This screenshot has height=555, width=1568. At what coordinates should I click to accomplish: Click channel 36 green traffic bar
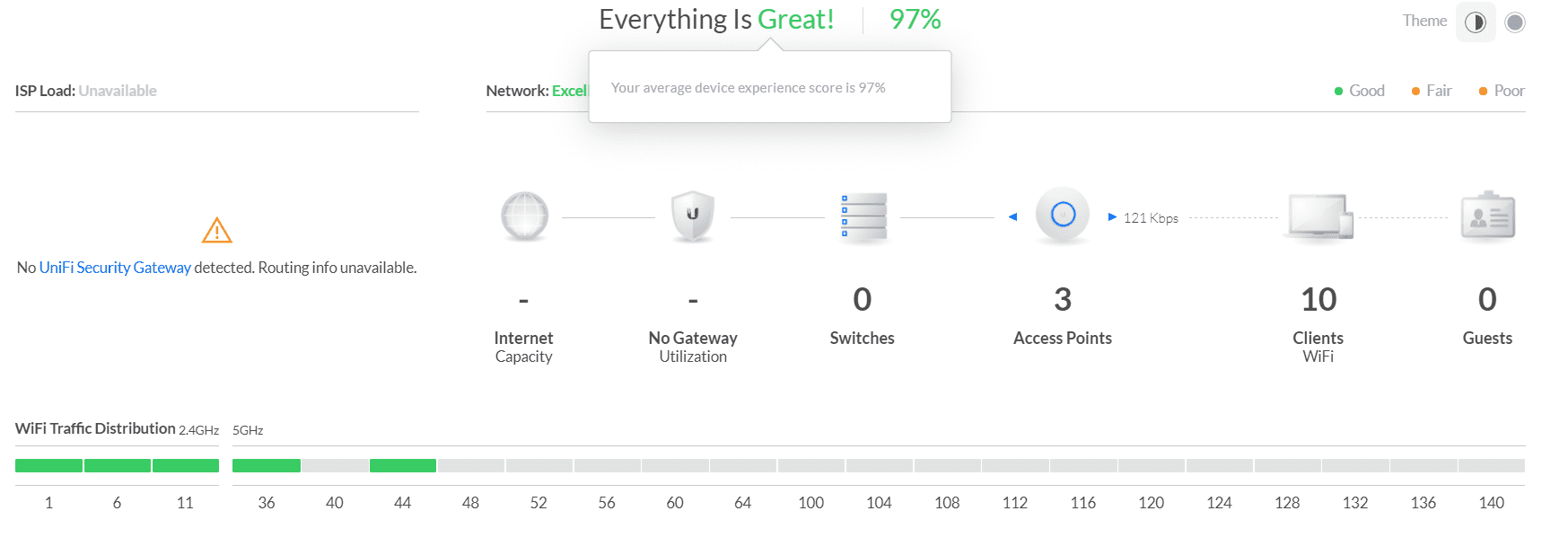coord(267,465)
